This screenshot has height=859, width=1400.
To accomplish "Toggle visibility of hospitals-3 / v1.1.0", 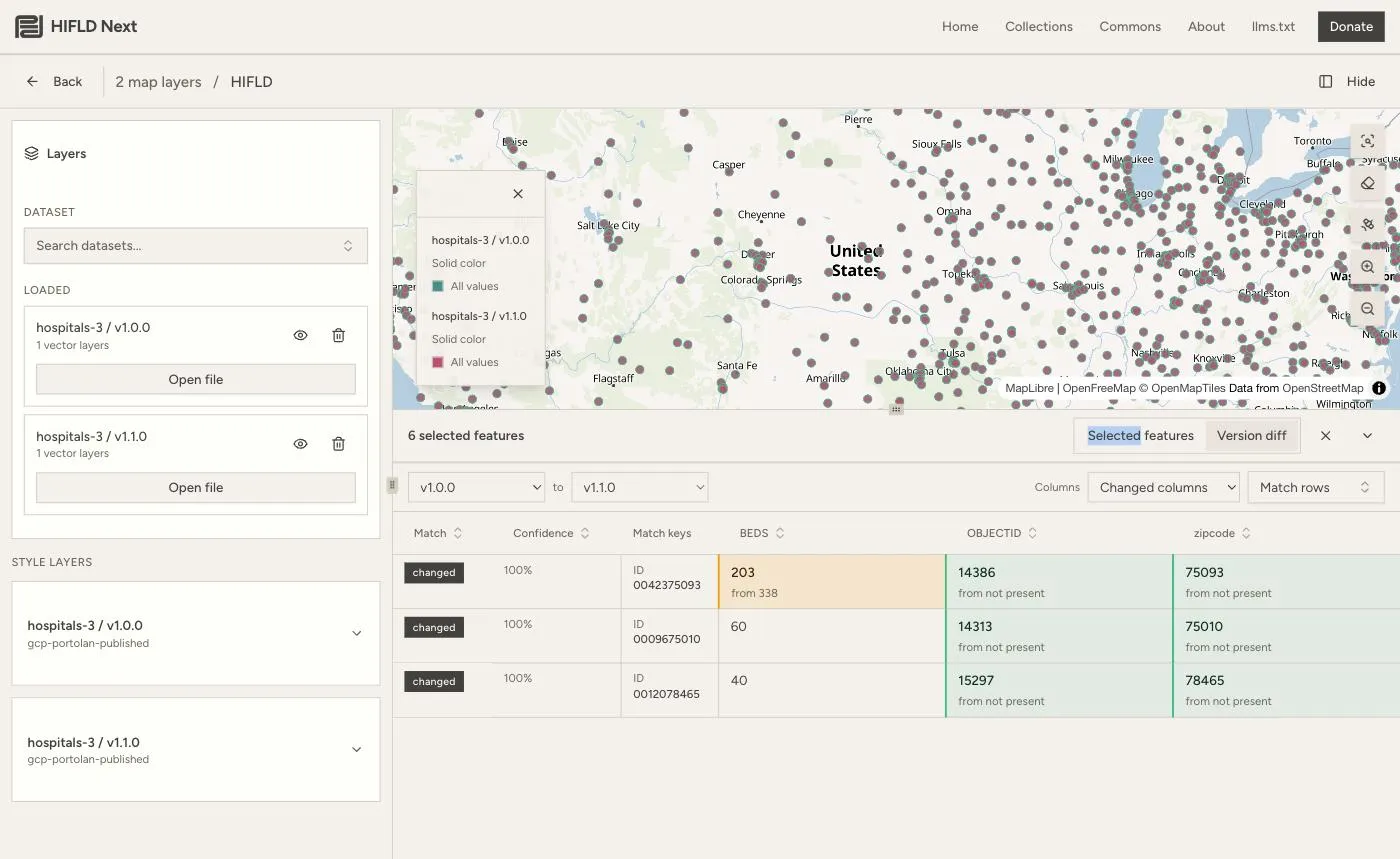I will [x=300, y=444].
